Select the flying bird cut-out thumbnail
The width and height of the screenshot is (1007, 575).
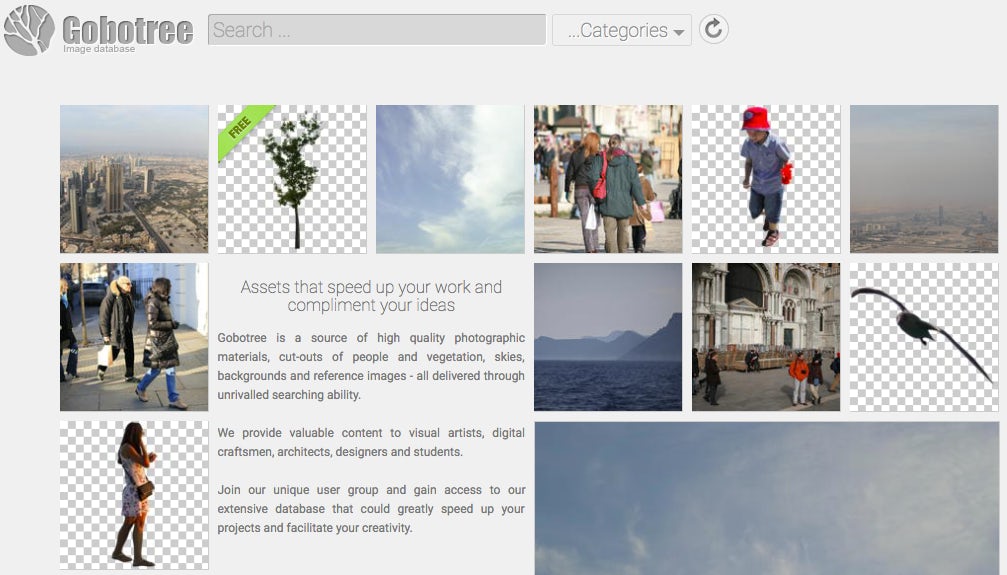[x=924, y=337]
